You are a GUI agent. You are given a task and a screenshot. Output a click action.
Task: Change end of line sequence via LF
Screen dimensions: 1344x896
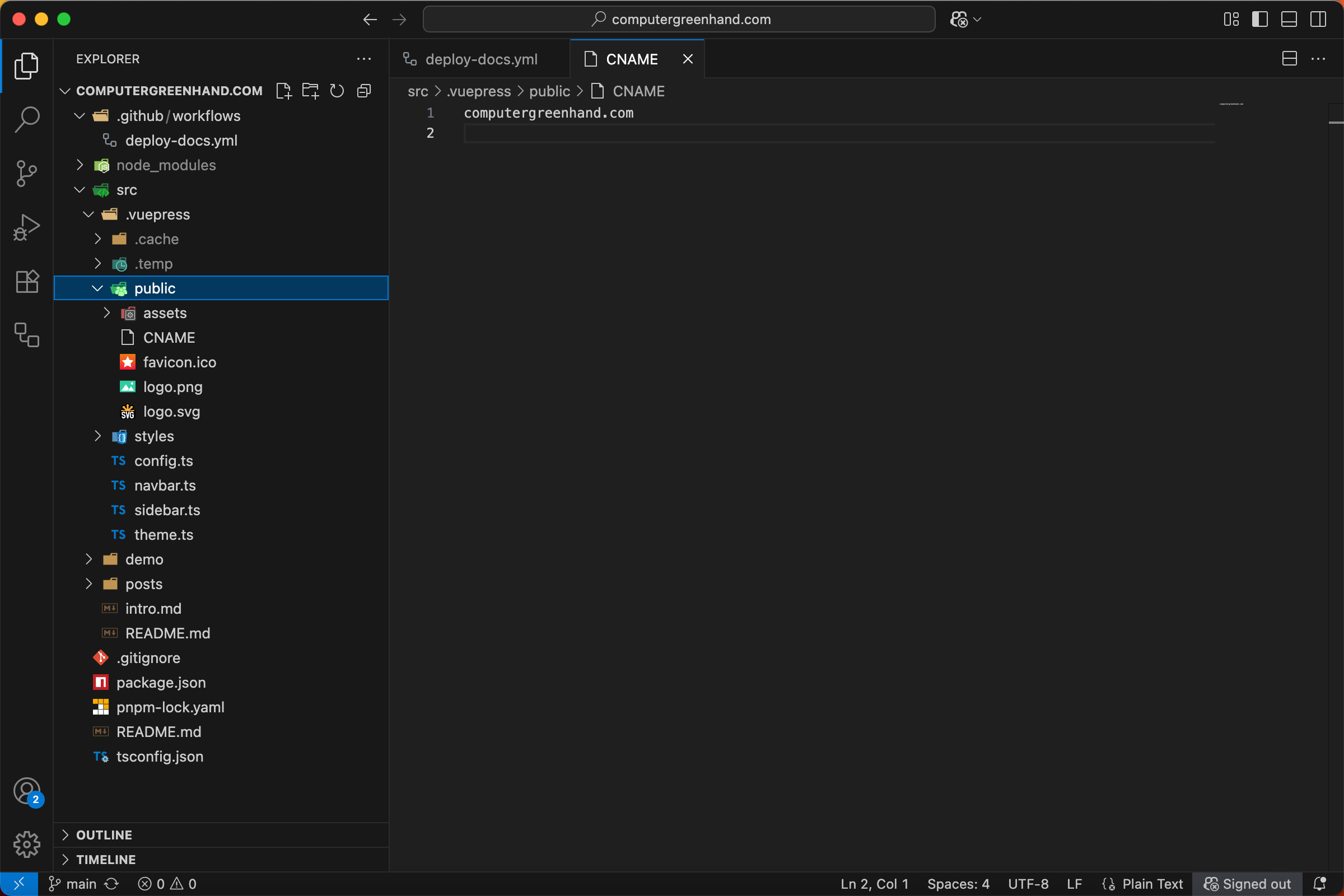[x=1074, y=884]
